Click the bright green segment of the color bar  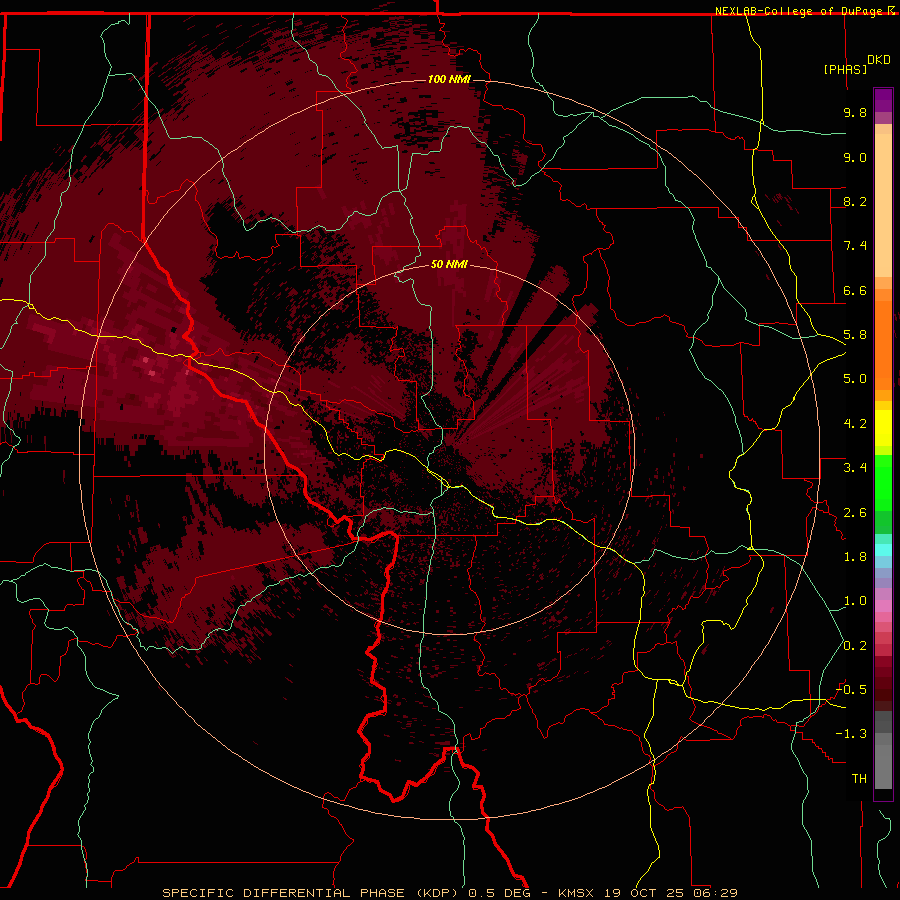(x=883, y=483)
